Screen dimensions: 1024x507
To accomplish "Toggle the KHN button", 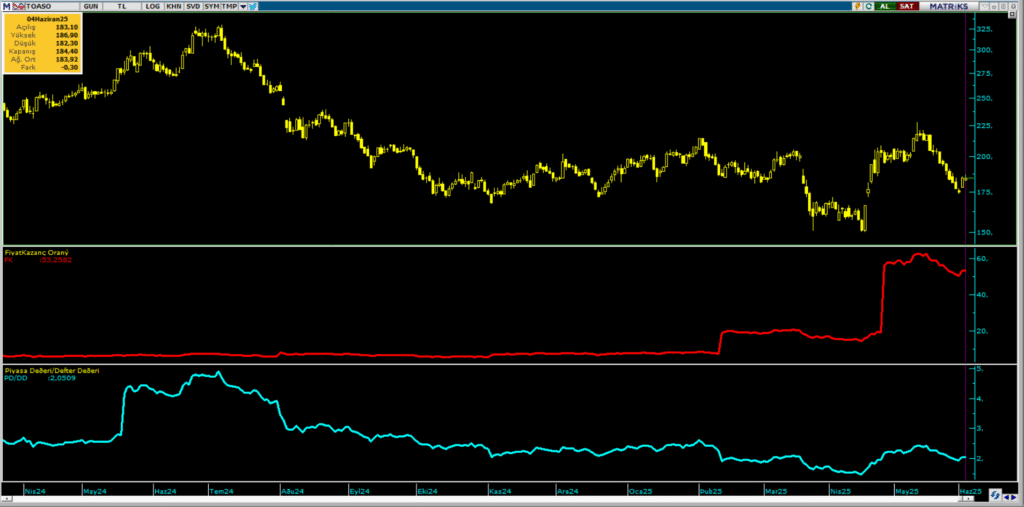I will tap(174, 6).
